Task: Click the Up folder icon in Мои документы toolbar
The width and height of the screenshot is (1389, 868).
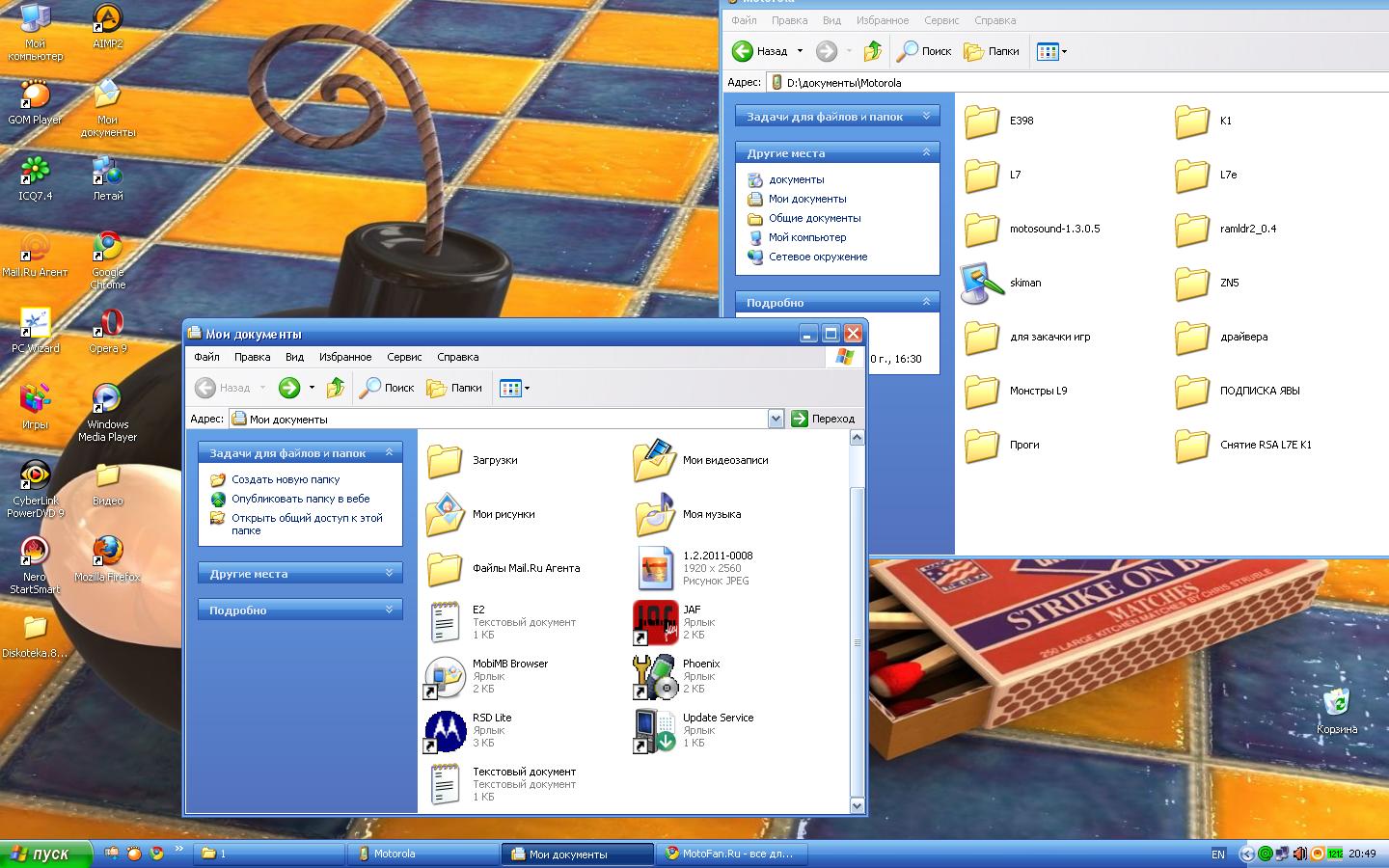Action: click(x=336, y=388)
